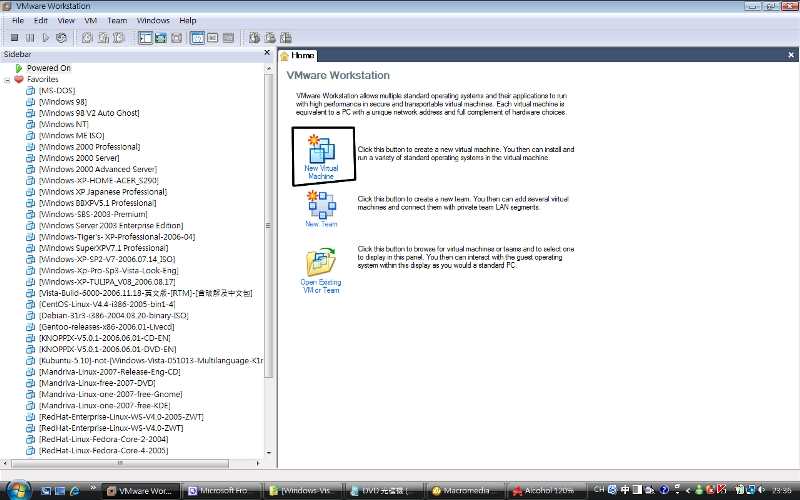Screen dimensions: 800x500
Task: Click last icon in the rightmost toolbar group
Action: [x=286, y=38]
